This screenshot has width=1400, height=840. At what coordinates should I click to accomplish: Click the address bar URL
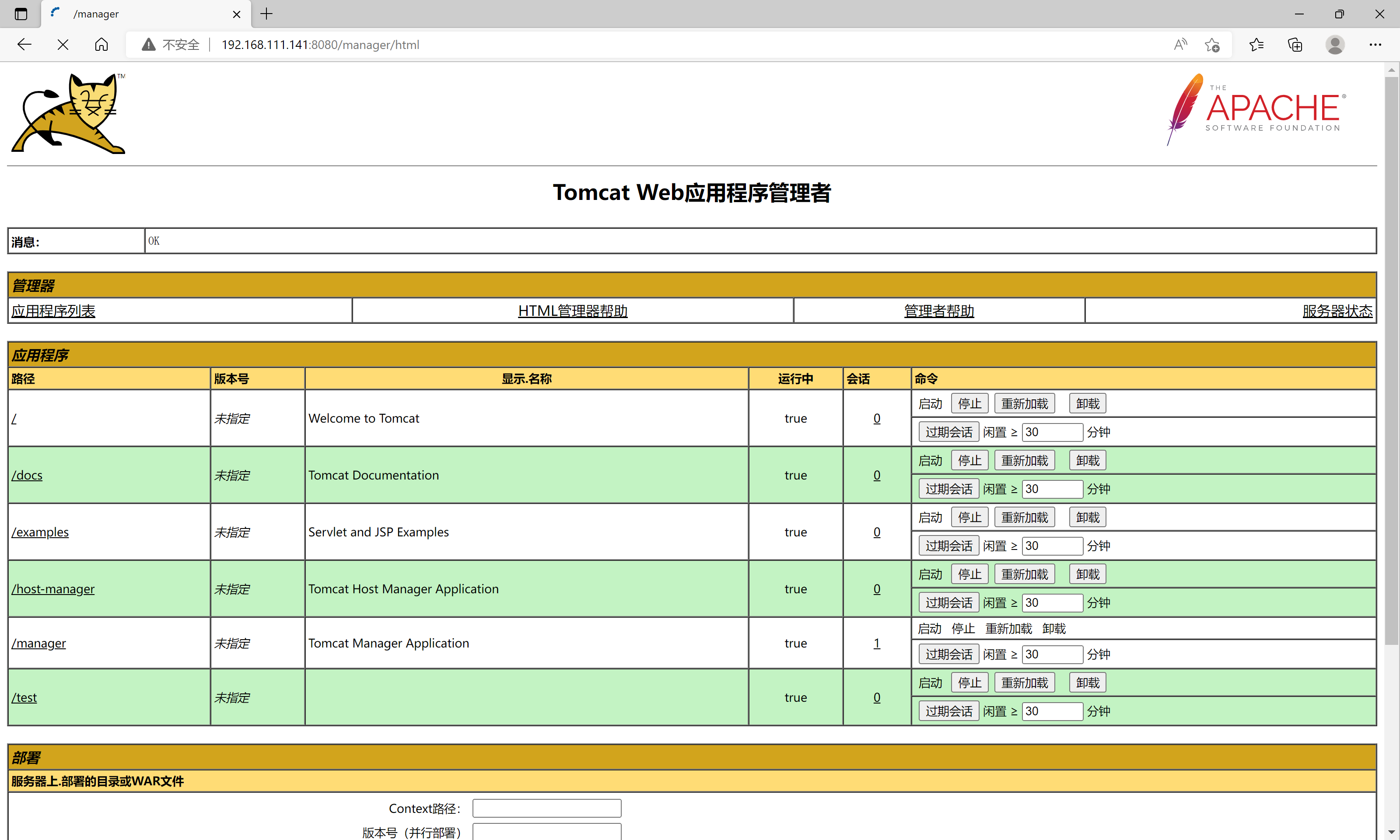click(320, 45)
